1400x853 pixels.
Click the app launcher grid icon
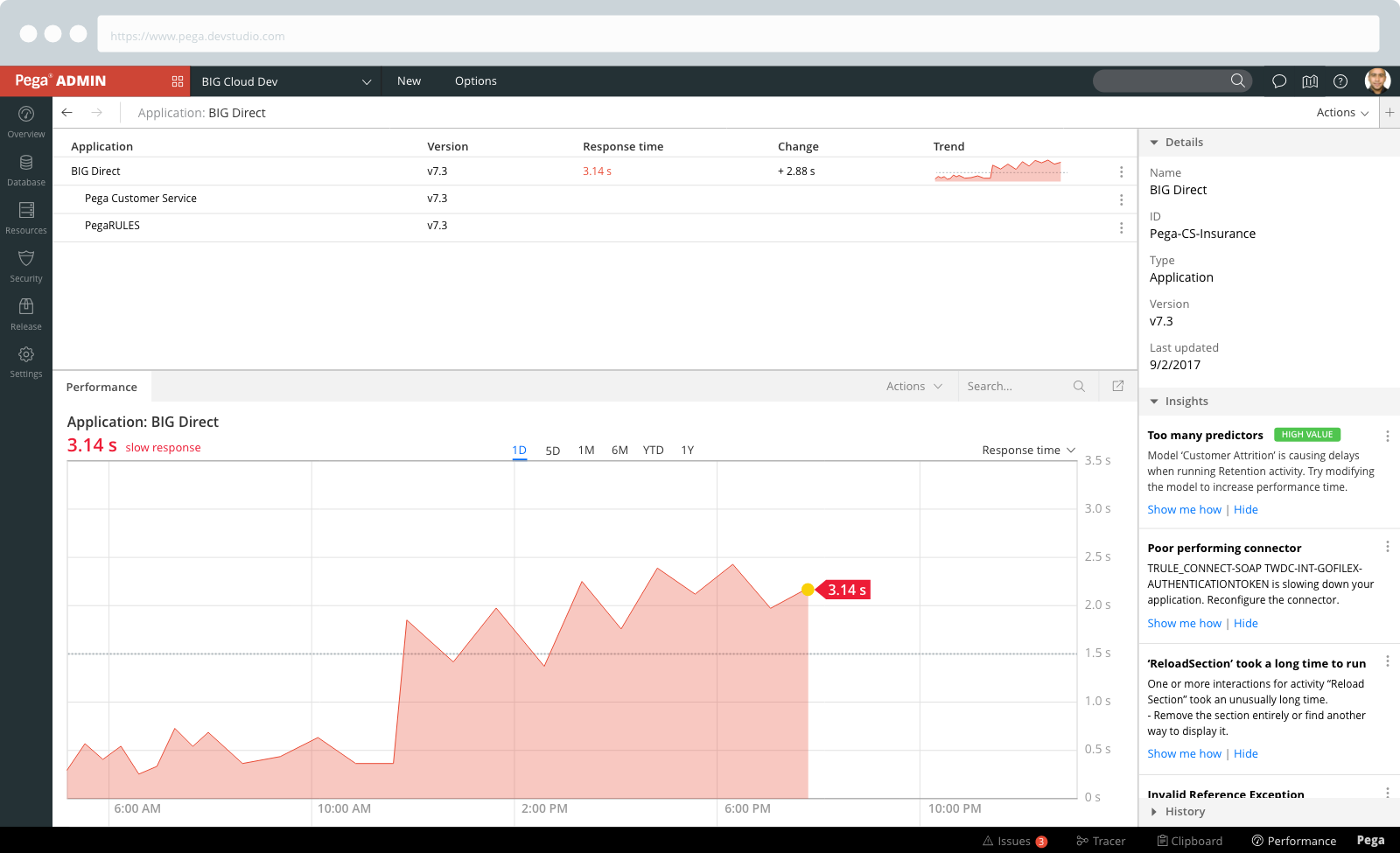click(x=178, y=81)
